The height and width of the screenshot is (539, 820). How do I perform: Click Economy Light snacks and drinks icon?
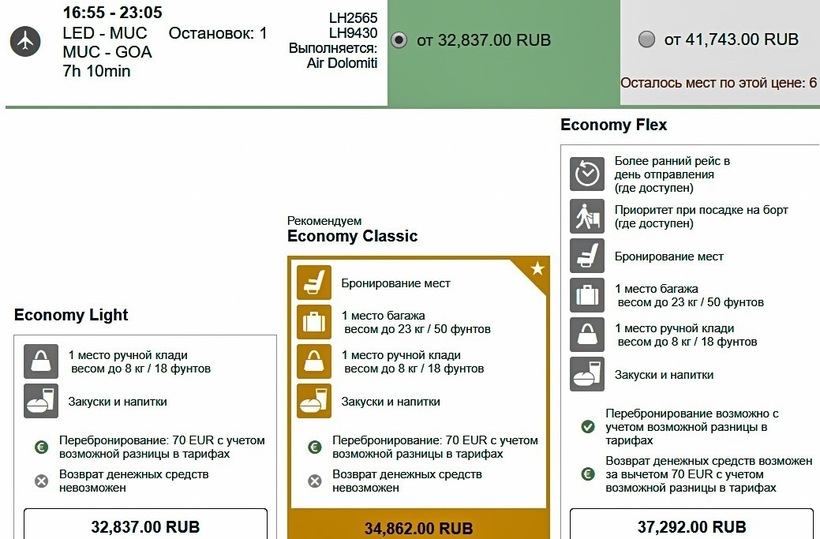pyautogui.click(x=41, y=401)
